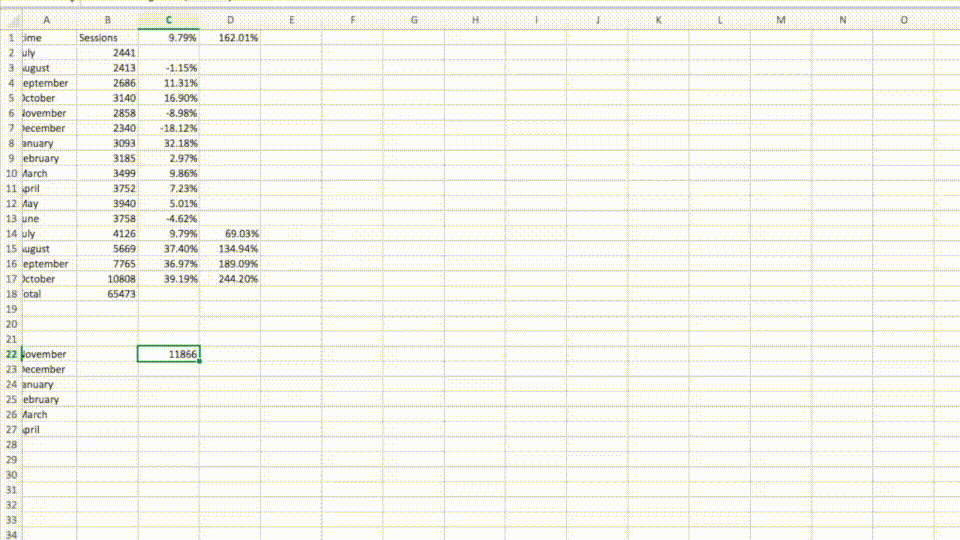
Task: Select column D header
Action: pos(231,20)
